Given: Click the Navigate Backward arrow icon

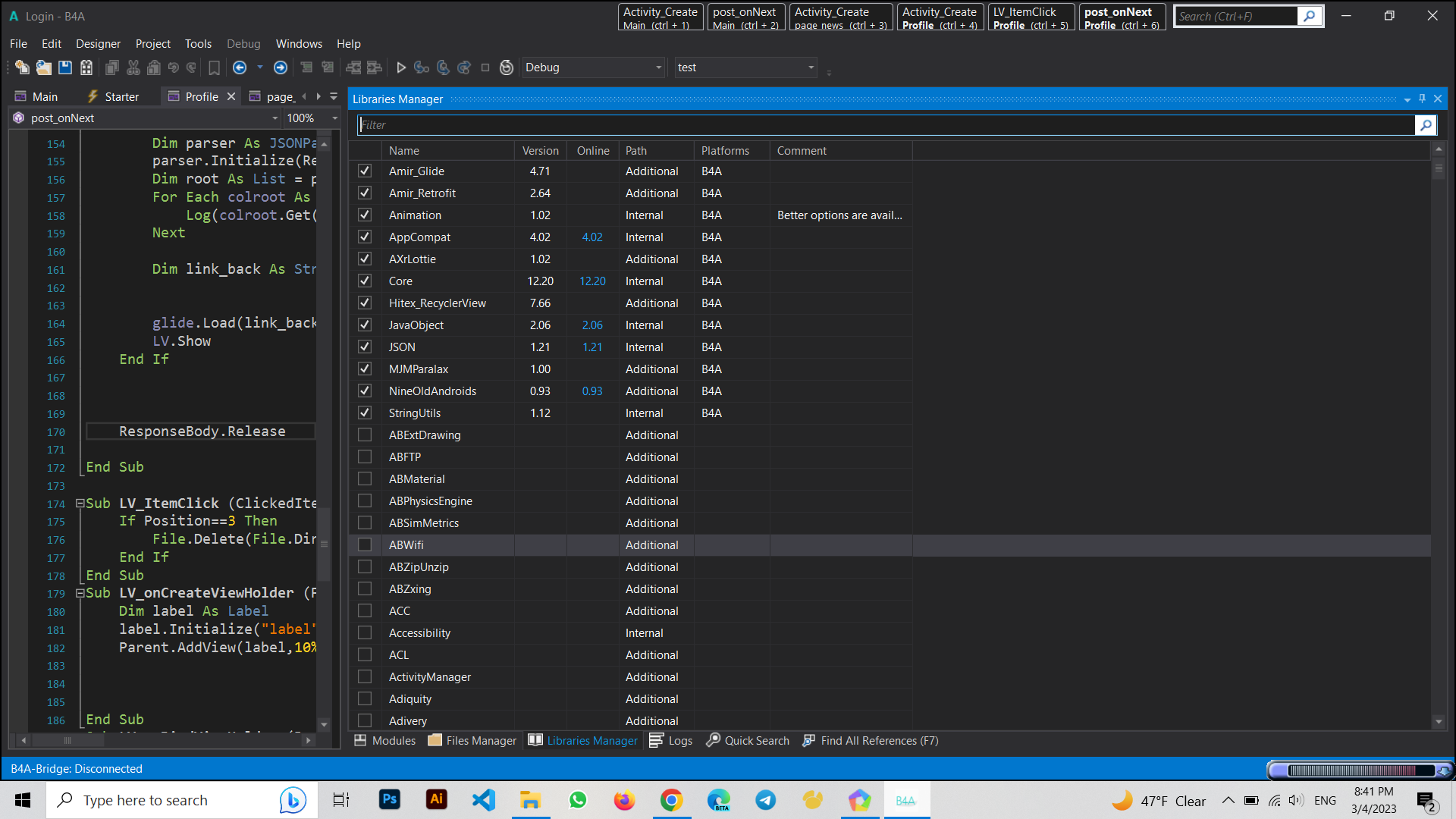Looking at the screenshot, I should 240,67.
